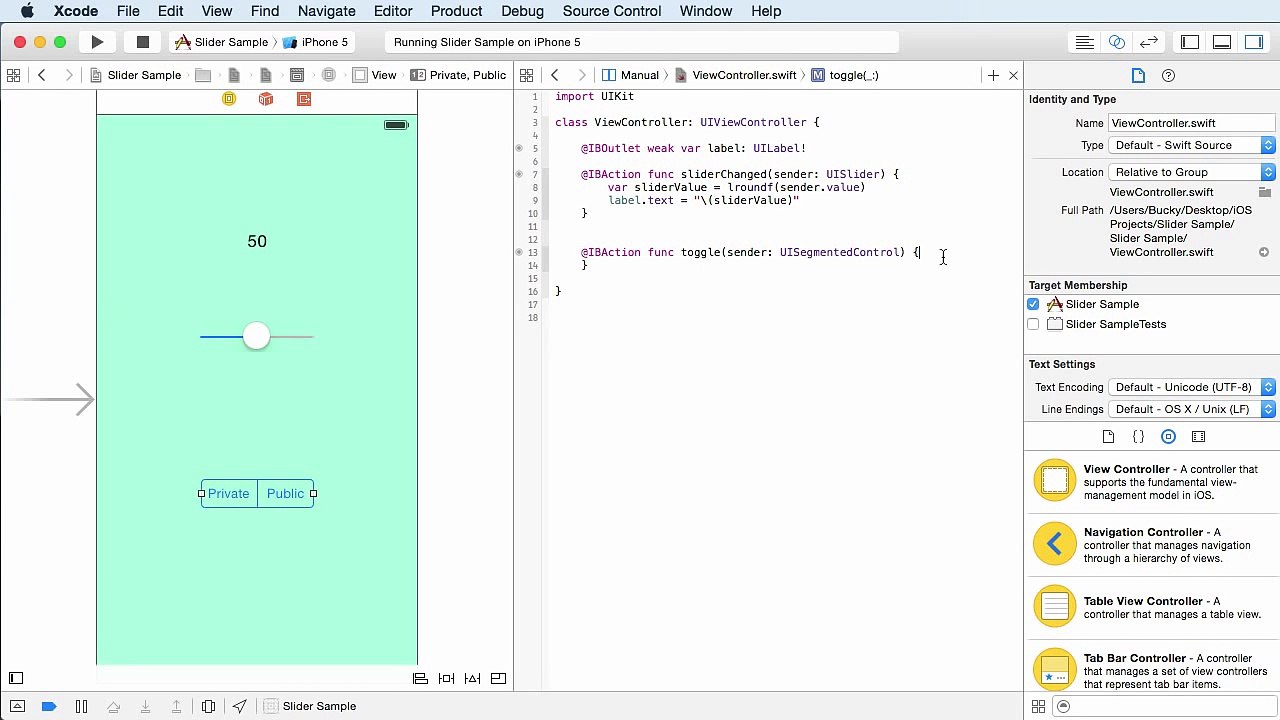Open the toggle(_:) method jump bar
Viewport: 1280px width, 720px height.
(x=845, y=75)
